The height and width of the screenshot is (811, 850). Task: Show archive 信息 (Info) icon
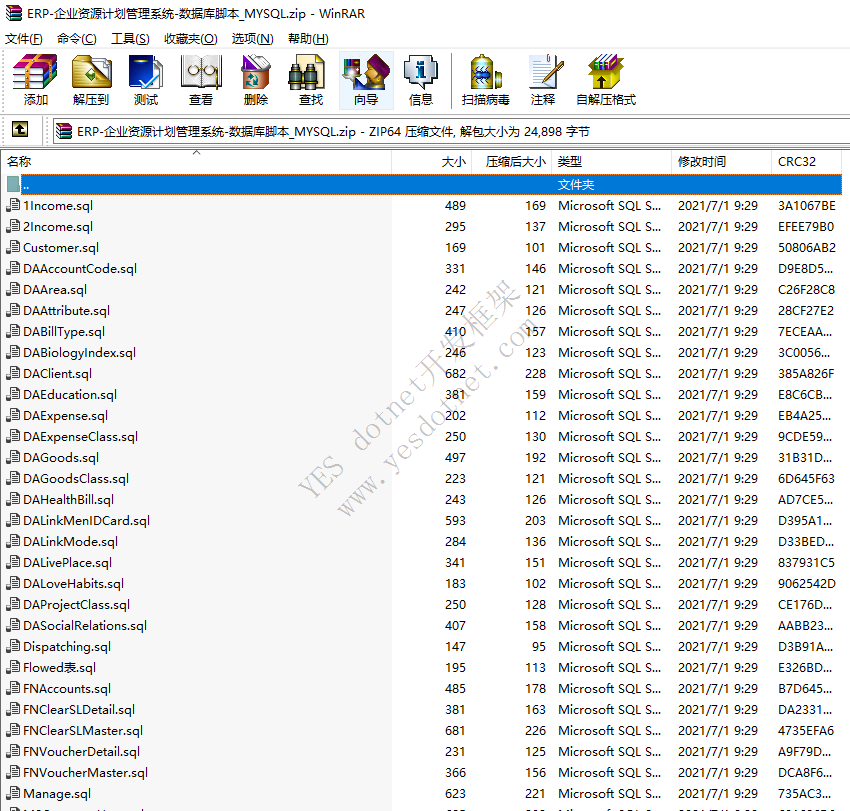[x=421, y=73]
